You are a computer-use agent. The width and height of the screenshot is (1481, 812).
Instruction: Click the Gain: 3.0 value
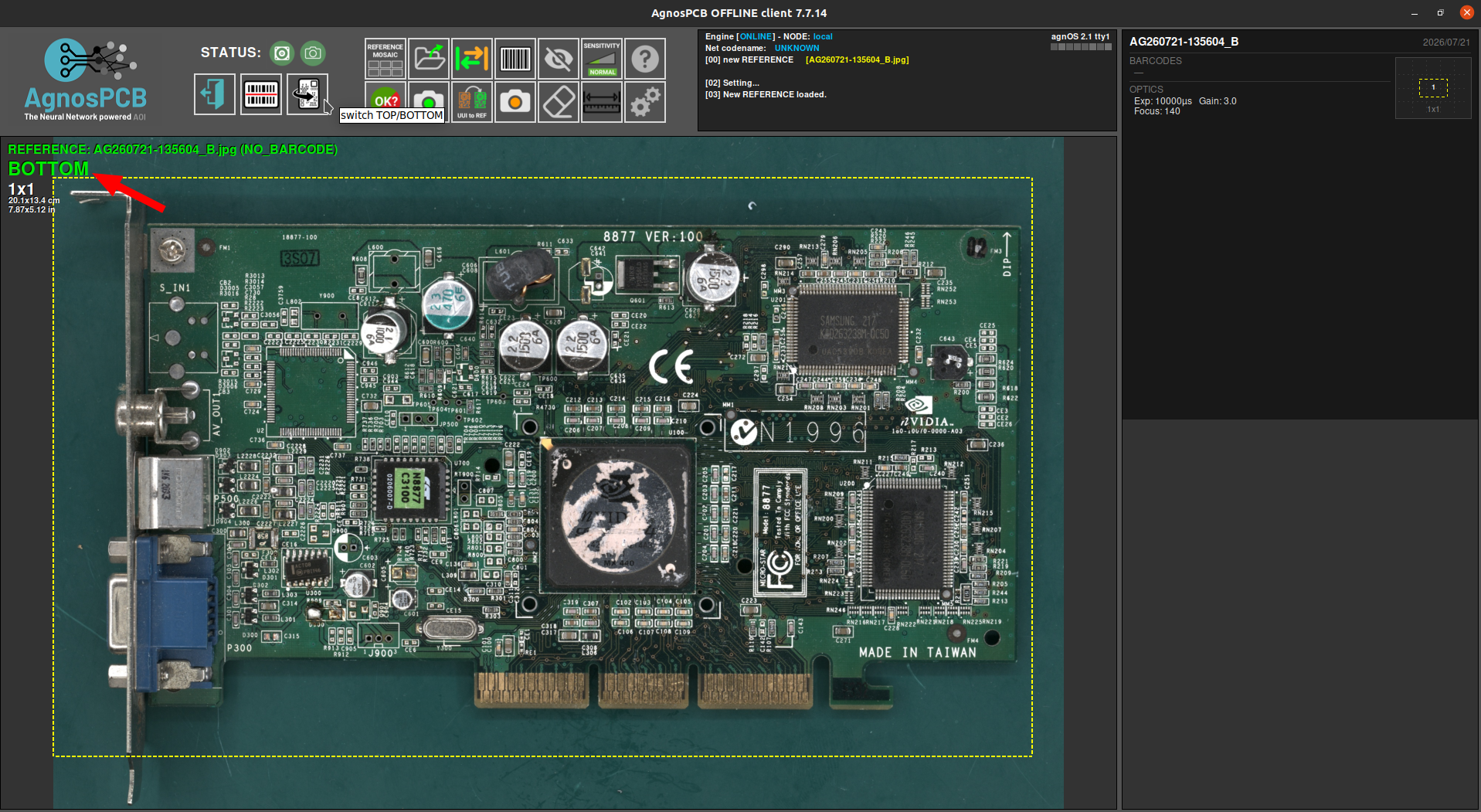click(1218, 101)
